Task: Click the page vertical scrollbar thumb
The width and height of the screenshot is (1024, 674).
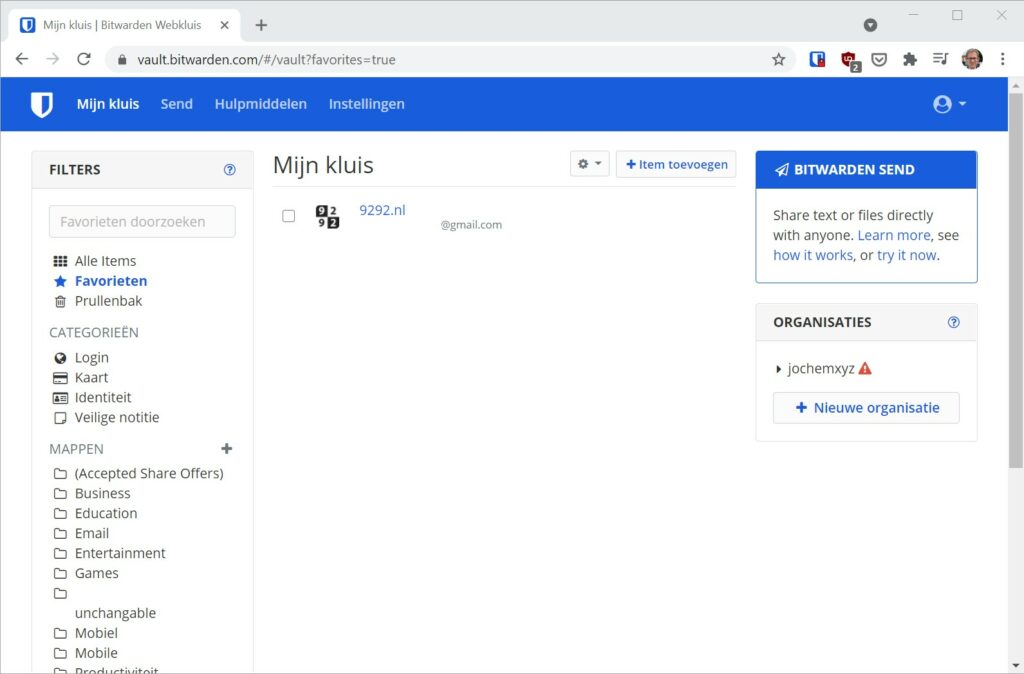Action: click(x=1016, y=281)
